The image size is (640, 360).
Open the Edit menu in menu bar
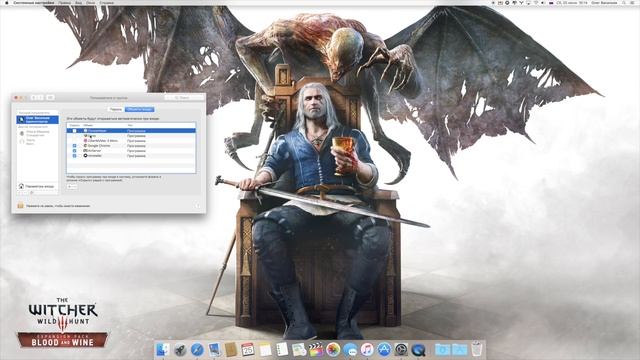[64, 2]
